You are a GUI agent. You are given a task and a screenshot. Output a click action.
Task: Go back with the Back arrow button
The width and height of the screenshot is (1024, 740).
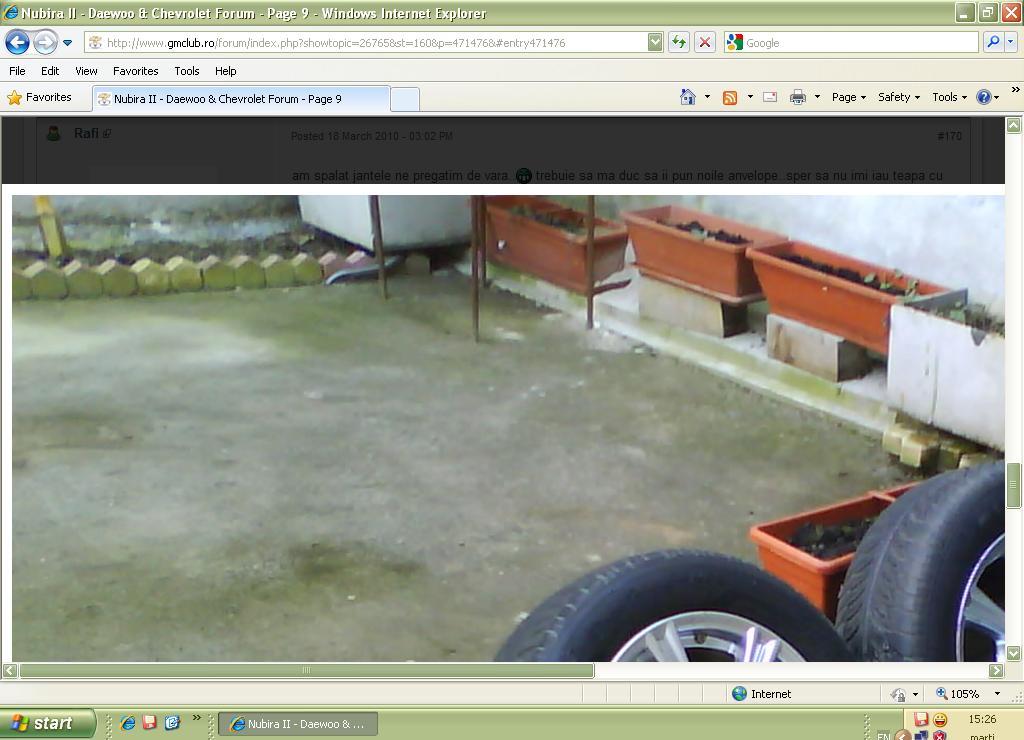coord(18,42)
